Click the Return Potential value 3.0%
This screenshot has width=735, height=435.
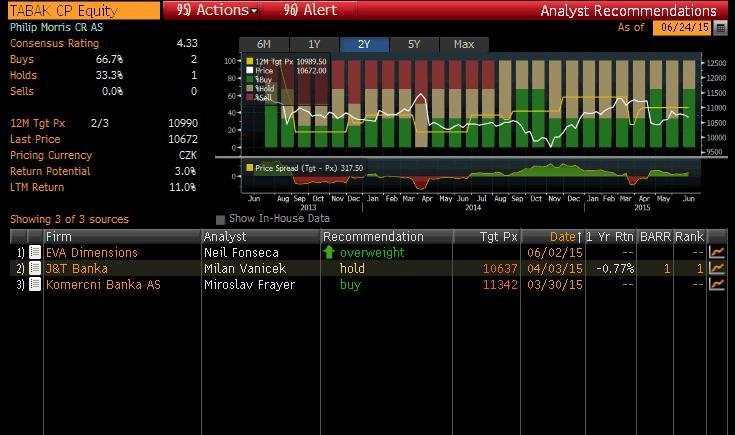(x=185, y=171)
